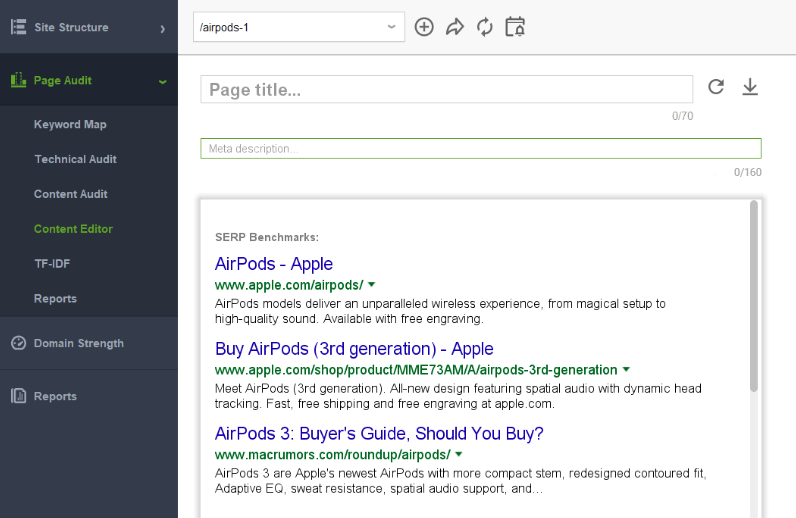
Task: Click the Site Structure list icon
Action: (19, 27)
